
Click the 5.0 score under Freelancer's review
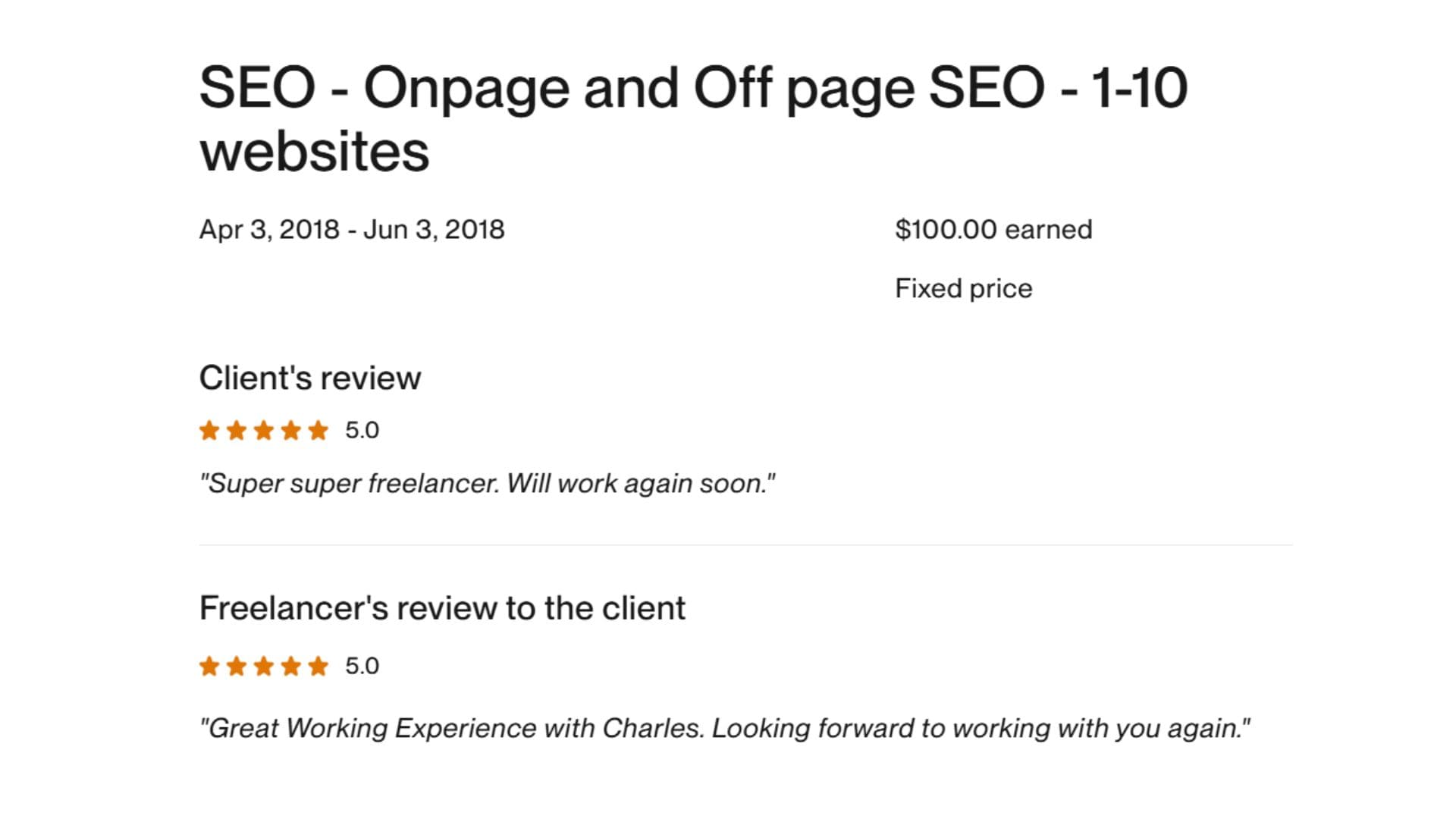tap(362, 666)
